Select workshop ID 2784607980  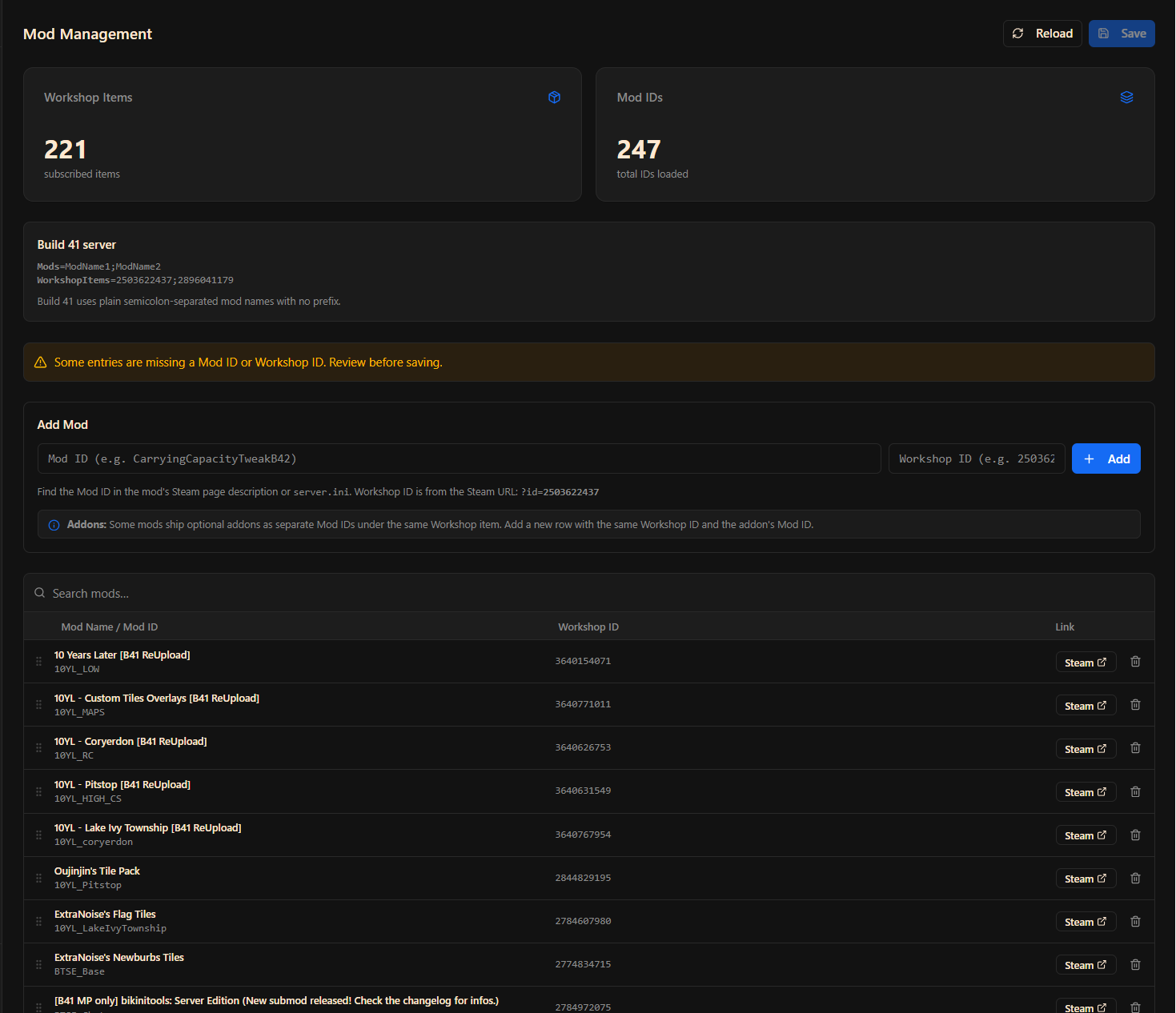(x=583, y=921)
